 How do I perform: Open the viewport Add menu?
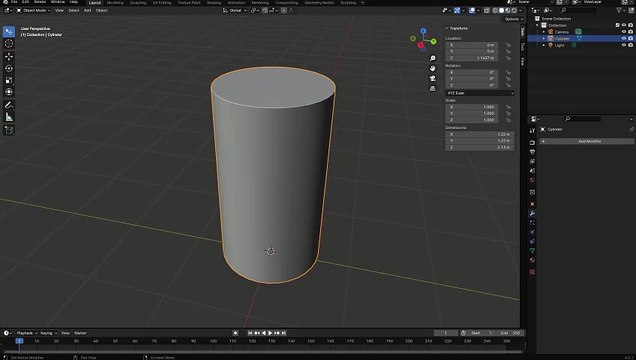(x=87, y=11)
